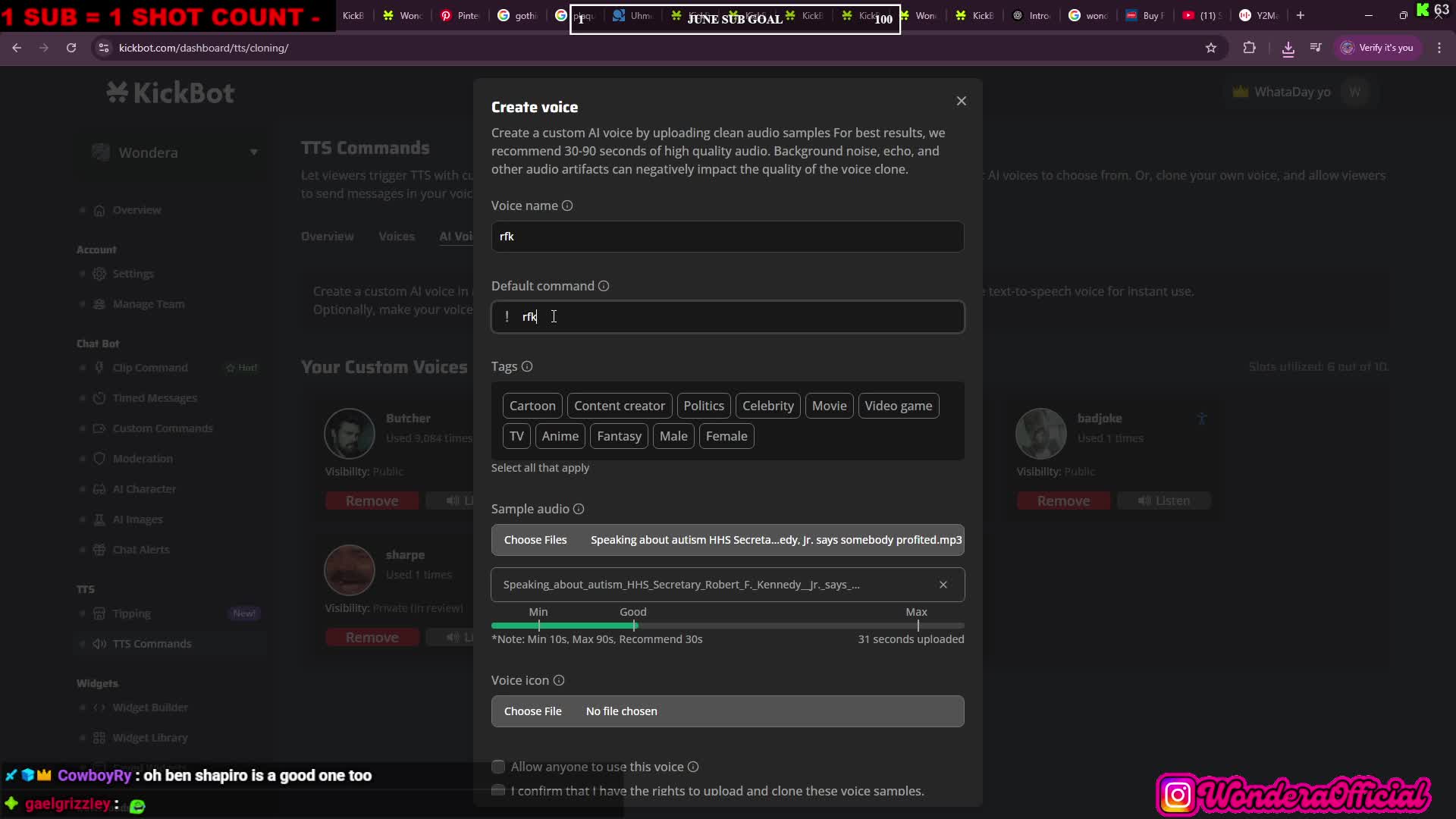
Task: Remove the Butcher custom voice
Action: coord(372,500)
